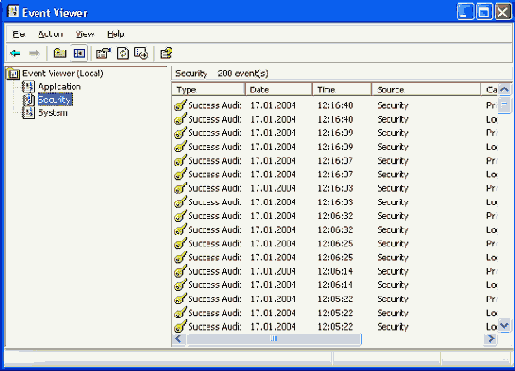Click key icon in 12:16:40 row, category Lo

click(x=180, y=119)
